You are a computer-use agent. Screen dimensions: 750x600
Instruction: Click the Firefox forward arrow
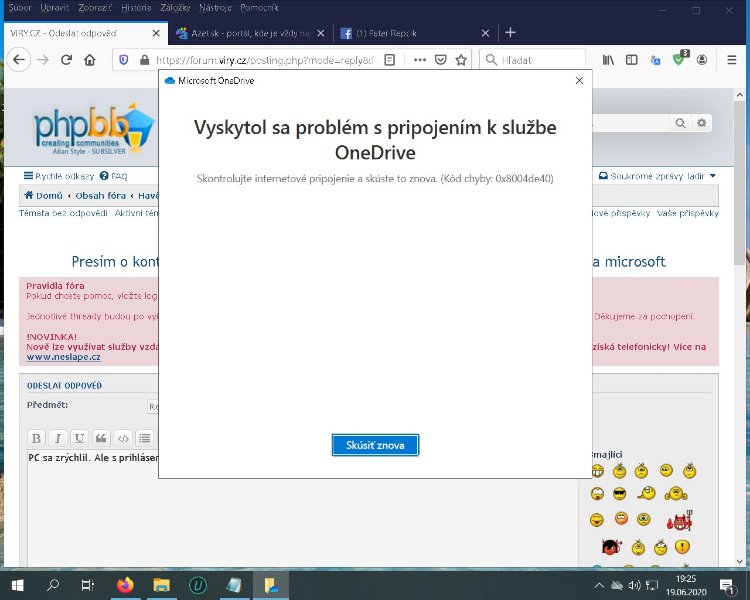(x=43, y=60)
